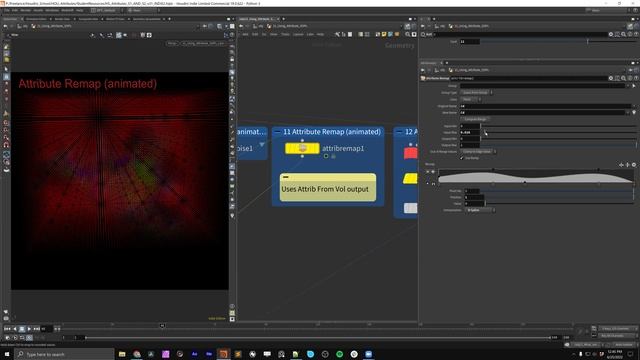Jump to first frame
Viewport: 640px width, 360px height.
pyautogui.click(x=7, y=329)
